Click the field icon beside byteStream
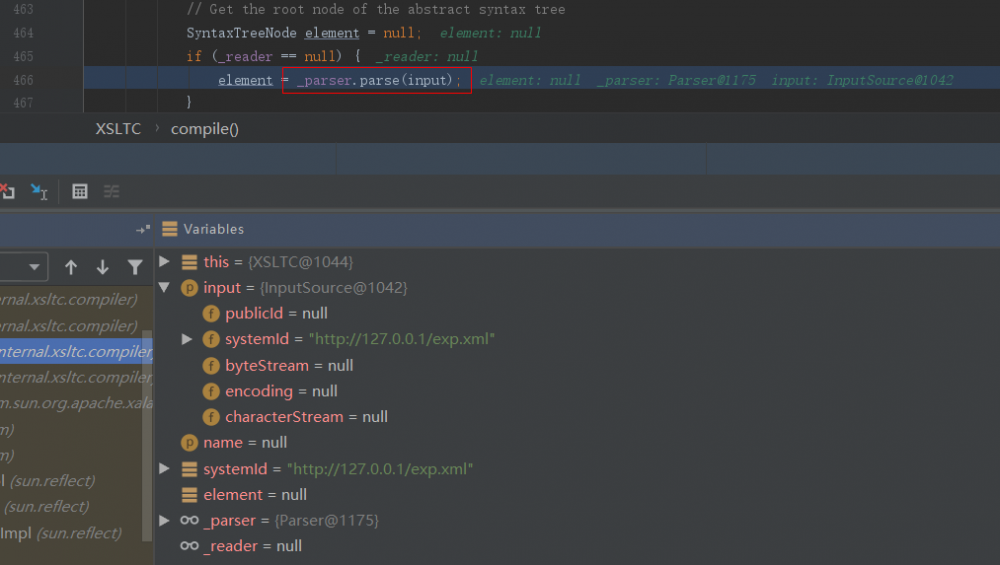 pyautogui.click(x=211, y=365)
